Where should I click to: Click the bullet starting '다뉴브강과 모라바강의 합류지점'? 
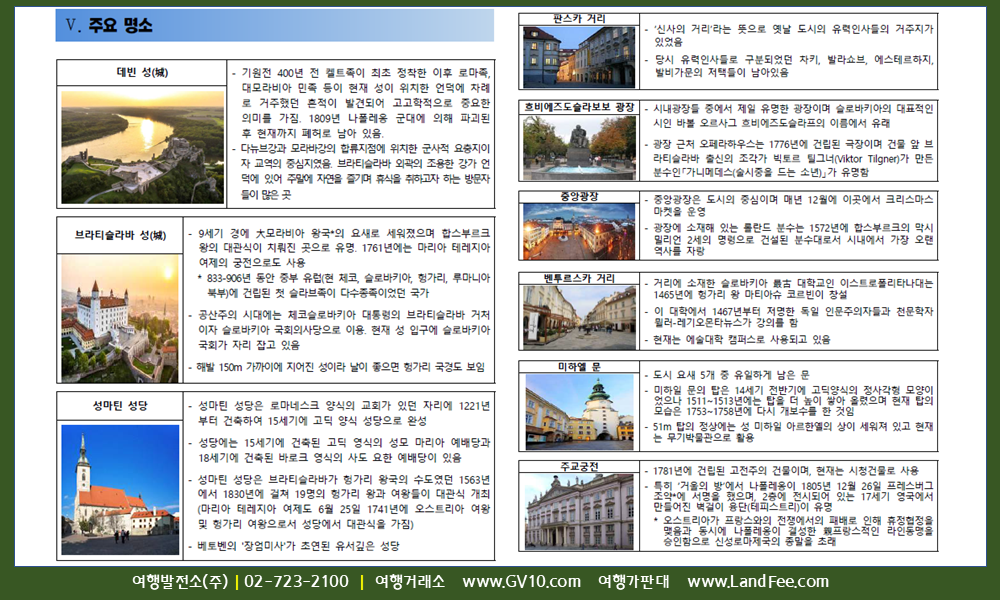pos(361,172)
